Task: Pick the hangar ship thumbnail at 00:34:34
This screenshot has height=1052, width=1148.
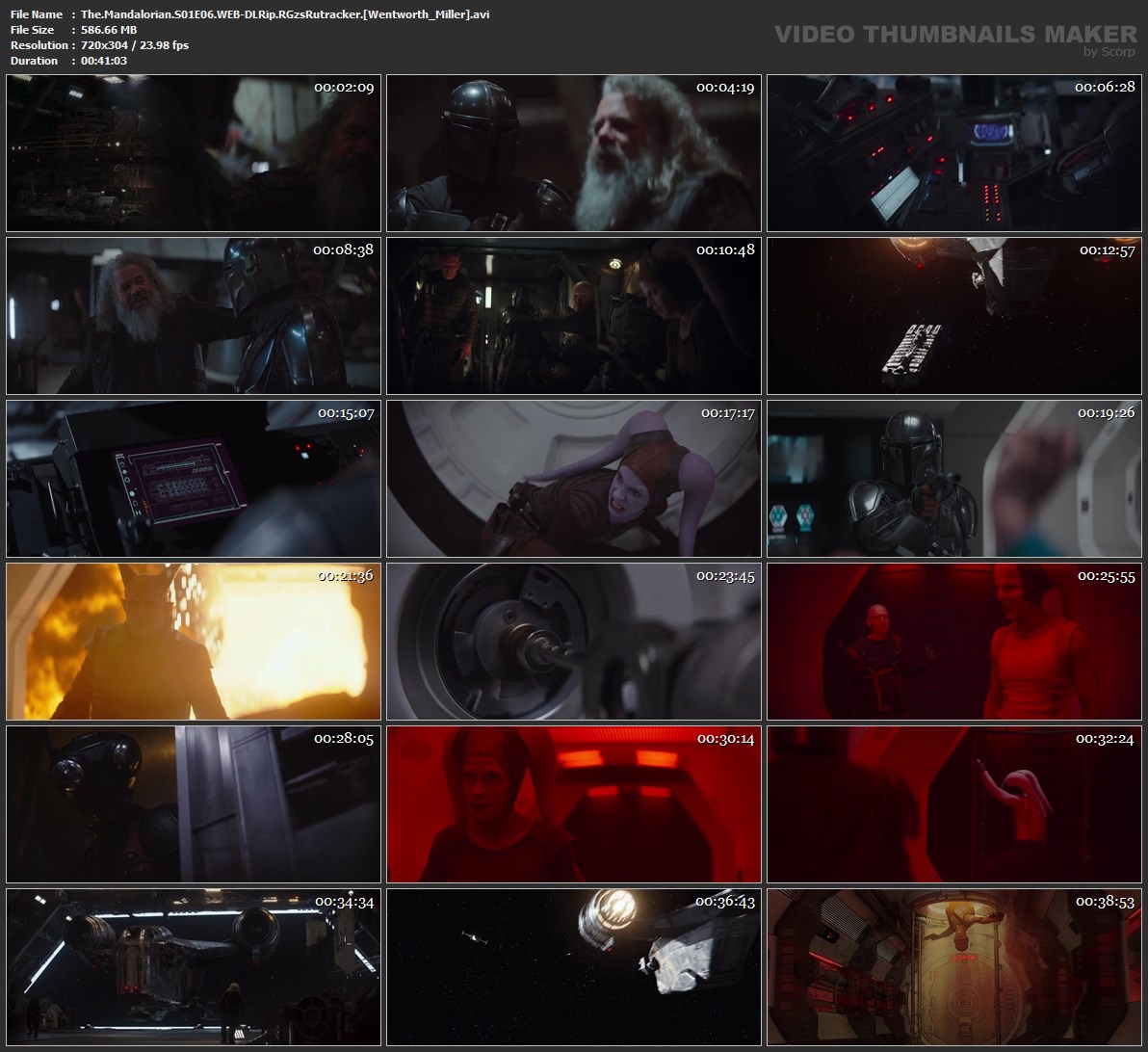Action: point(194,968)
